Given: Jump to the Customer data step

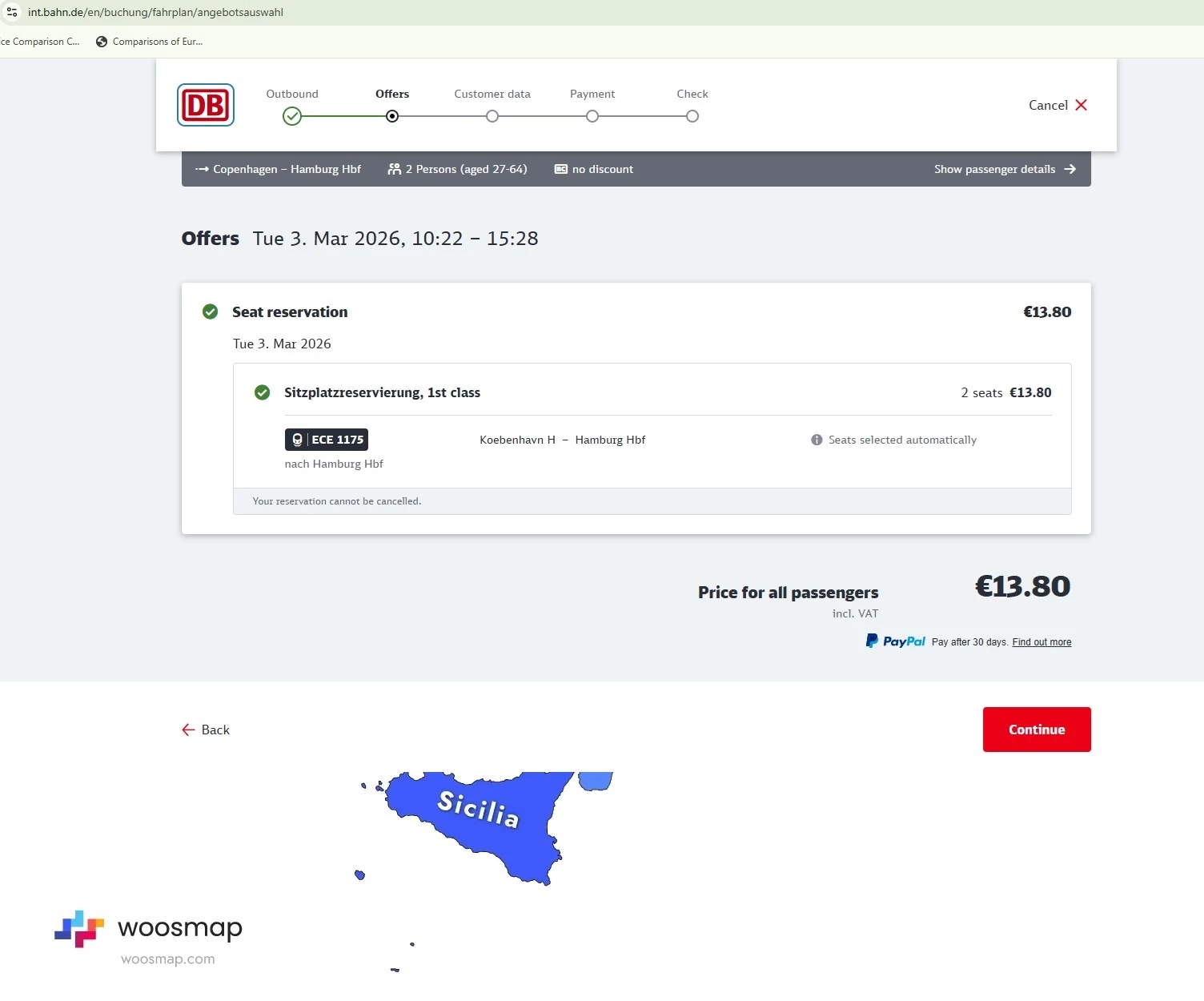Looking at the screenshot, I should pyautogui.click(x=492, y=116).
